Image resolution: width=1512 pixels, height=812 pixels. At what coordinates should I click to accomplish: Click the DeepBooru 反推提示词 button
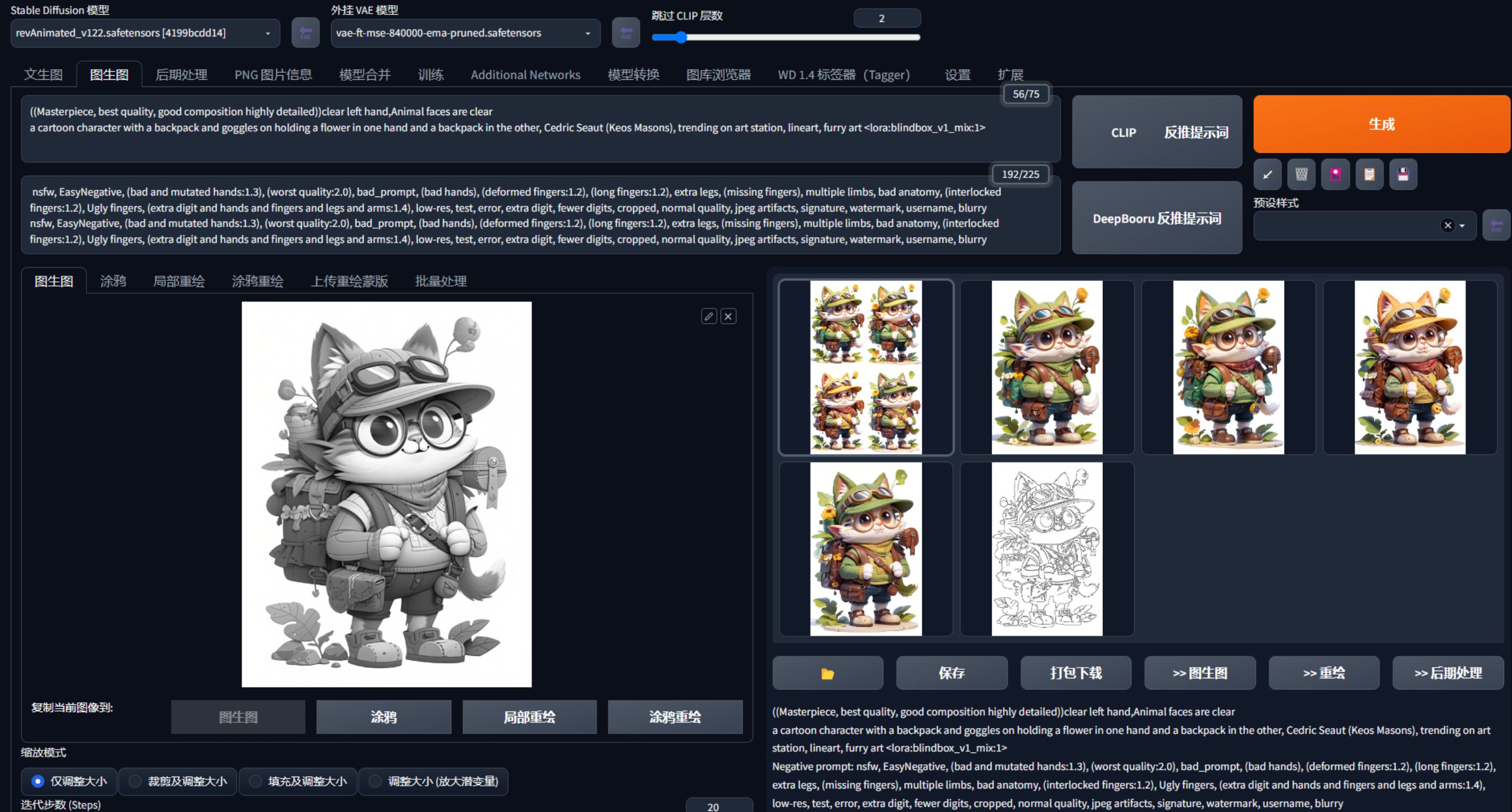(1156, 218)
